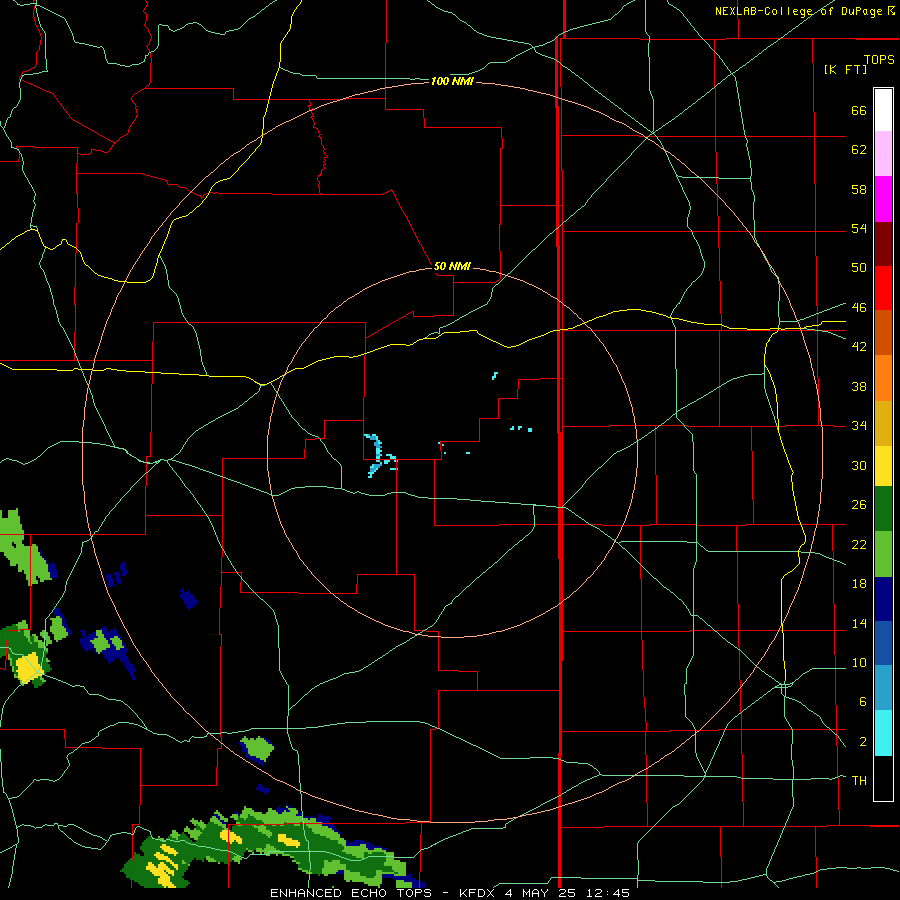Click the "42" legend value

coord(859,346)
